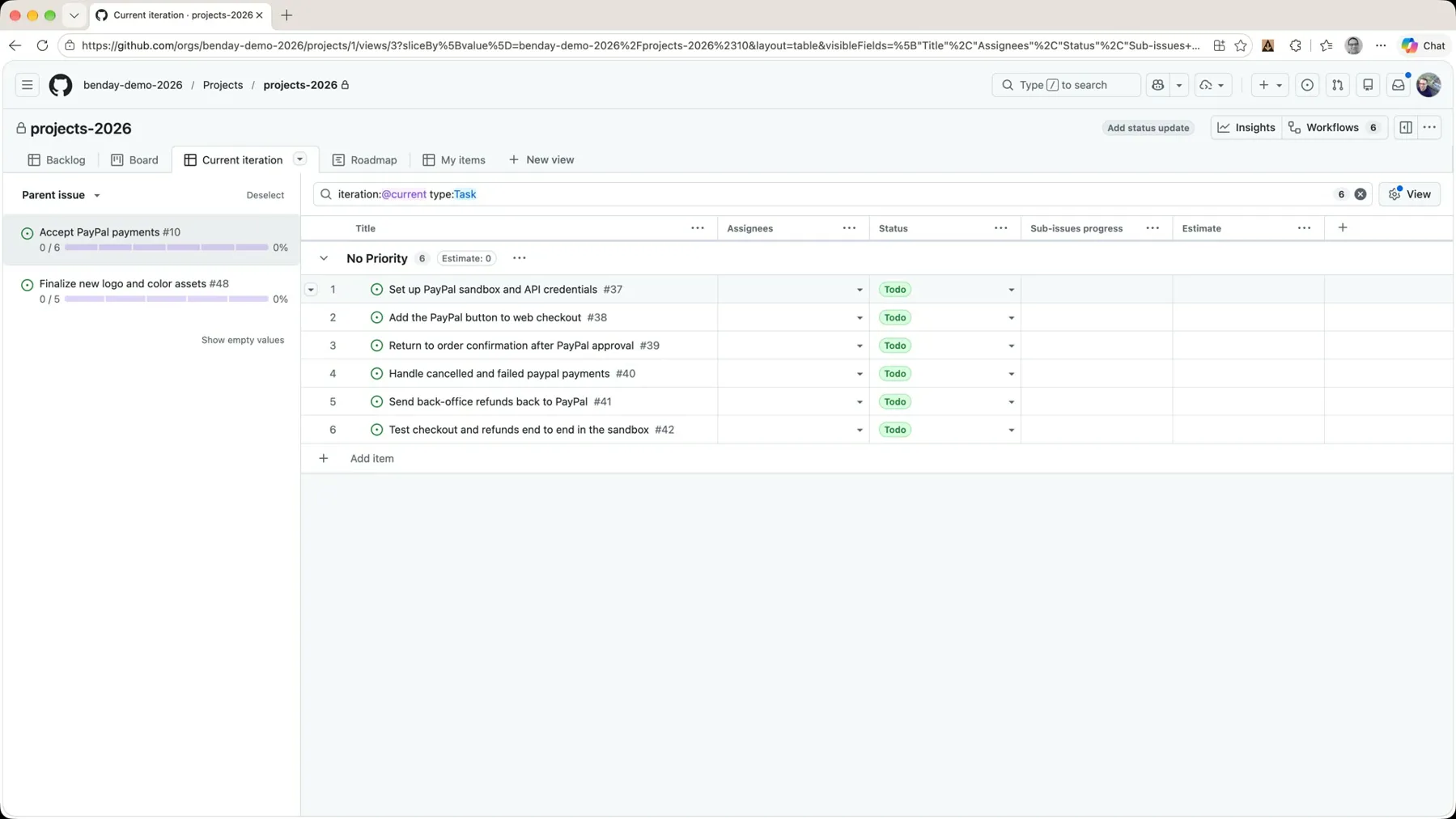Viewport: 1456px width, 819px height.
Task: Click progress bar of Accept PayPal payments
Action: coord(166,248)
